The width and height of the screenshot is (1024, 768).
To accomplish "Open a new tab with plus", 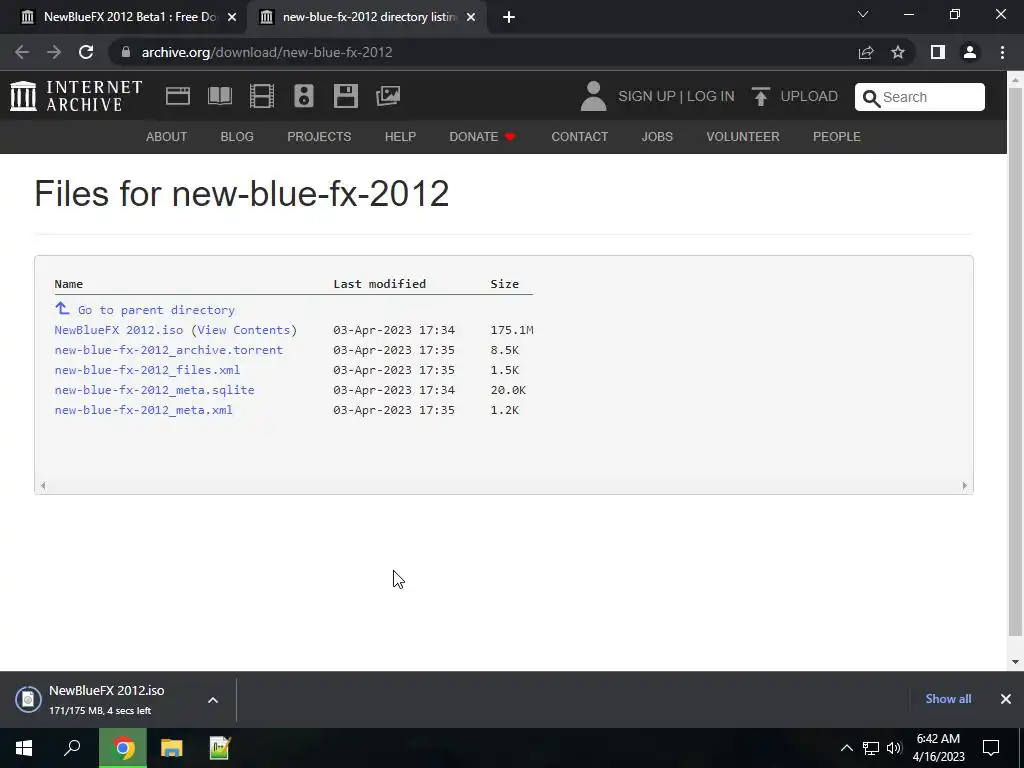I will 509,17.
